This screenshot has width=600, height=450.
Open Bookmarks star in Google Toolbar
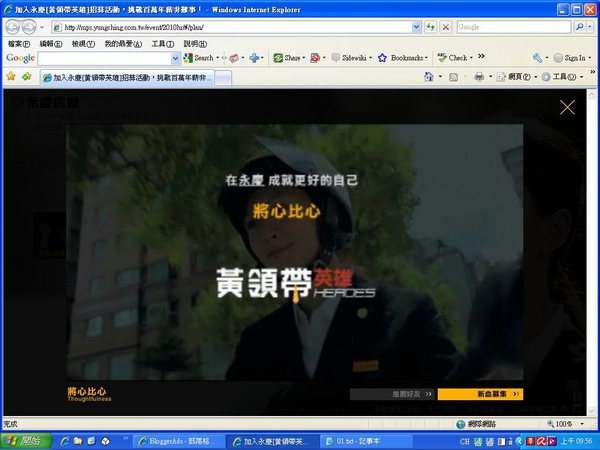point(401,58)
